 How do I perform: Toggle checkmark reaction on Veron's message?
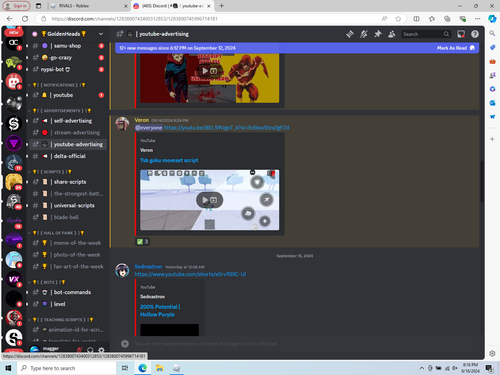pyautogui.click(x=142, y=242)
